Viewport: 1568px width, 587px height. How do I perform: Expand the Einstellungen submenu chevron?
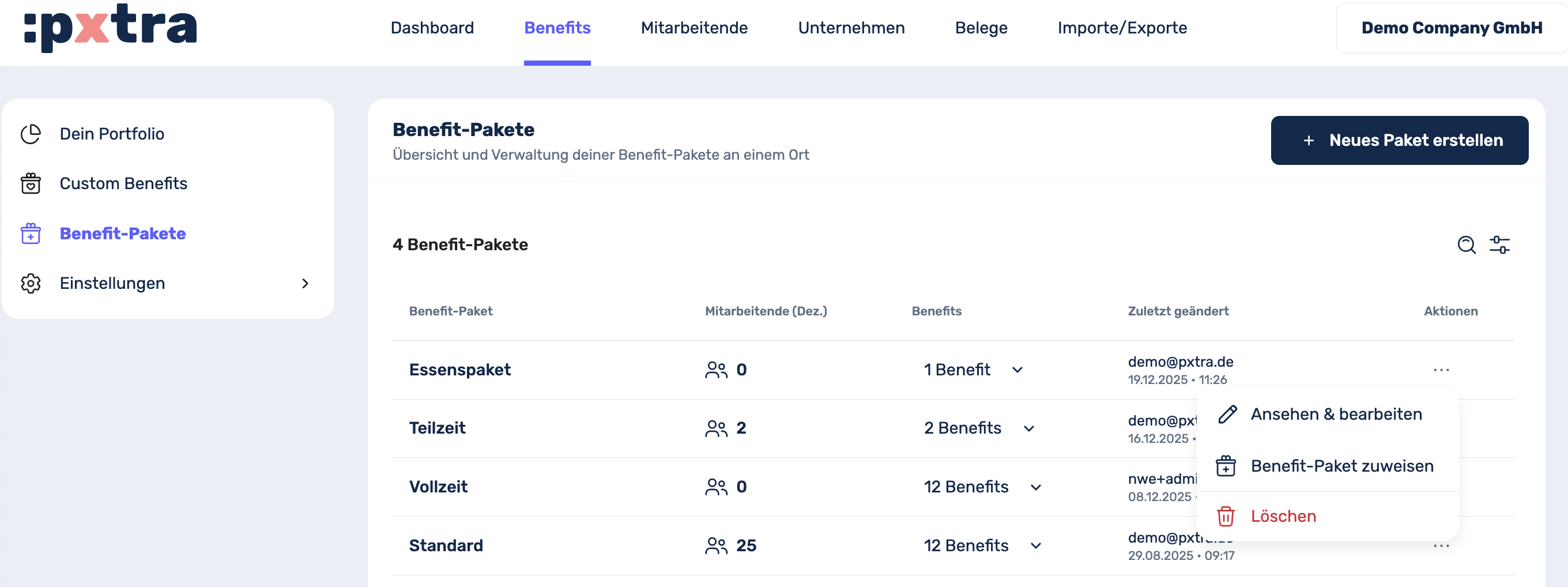(x=305, y=284)
